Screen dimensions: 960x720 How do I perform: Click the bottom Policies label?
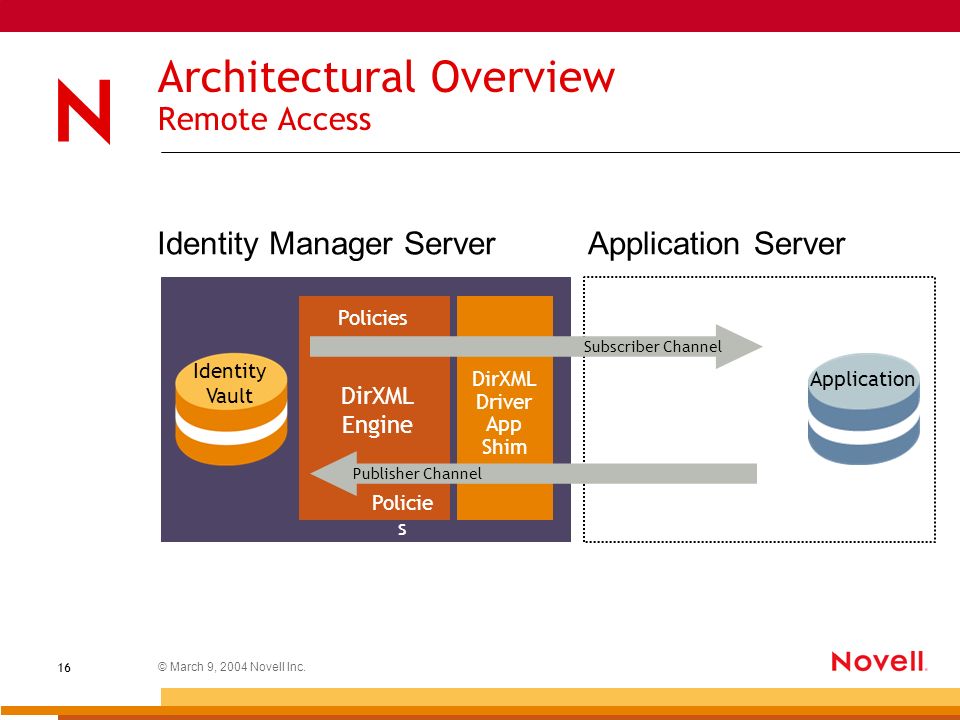click(402, 515)
